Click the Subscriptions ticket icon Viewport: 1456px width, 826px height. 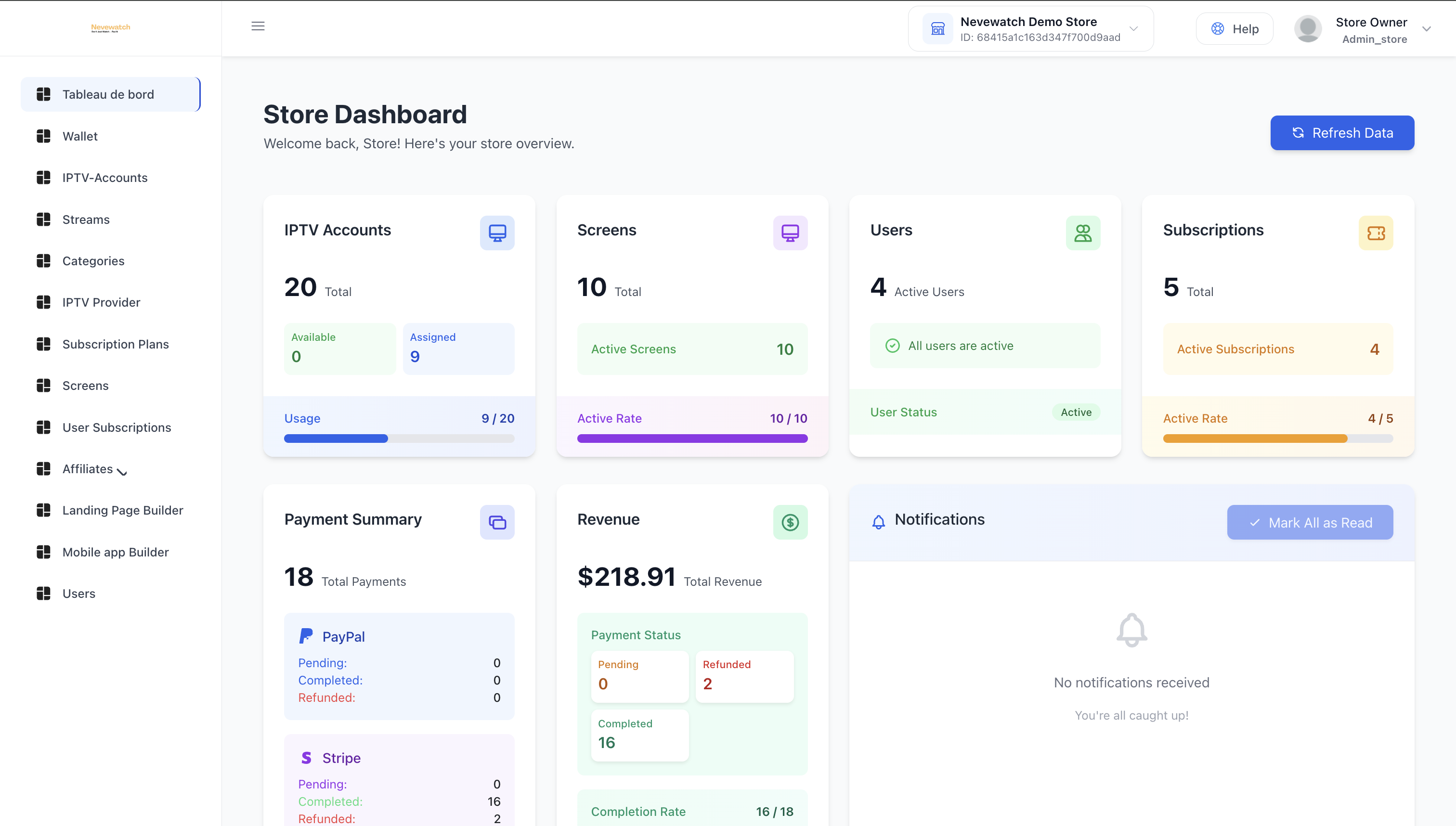[x=1376, y=232]
